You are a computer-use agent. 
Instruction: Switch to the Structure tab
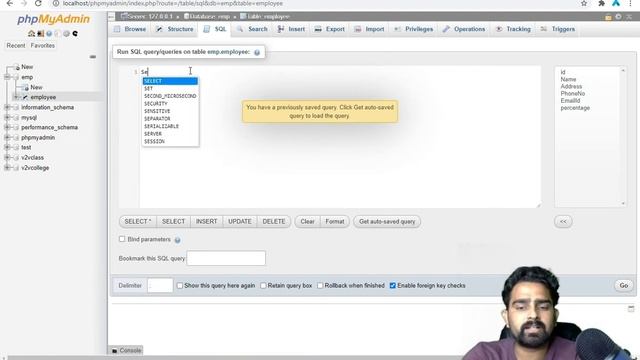coord(175,29)
